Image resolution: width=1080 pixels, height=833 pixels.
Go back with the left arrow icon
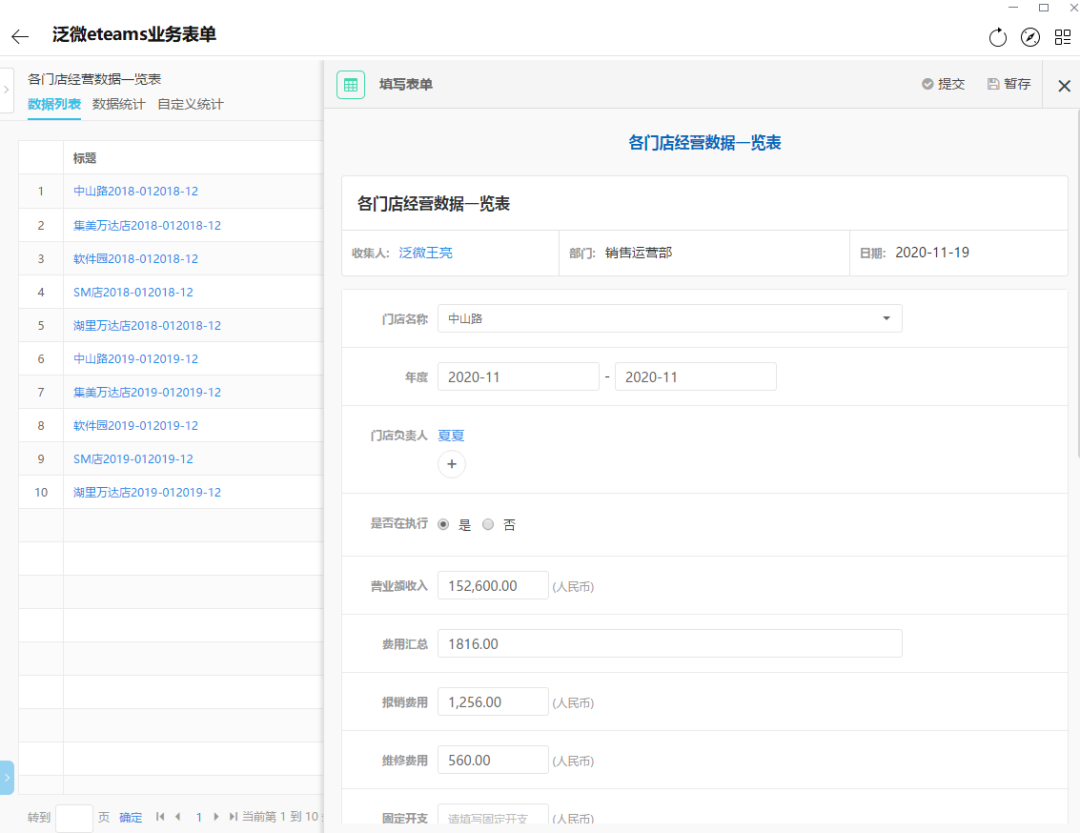tap(20, 36)
